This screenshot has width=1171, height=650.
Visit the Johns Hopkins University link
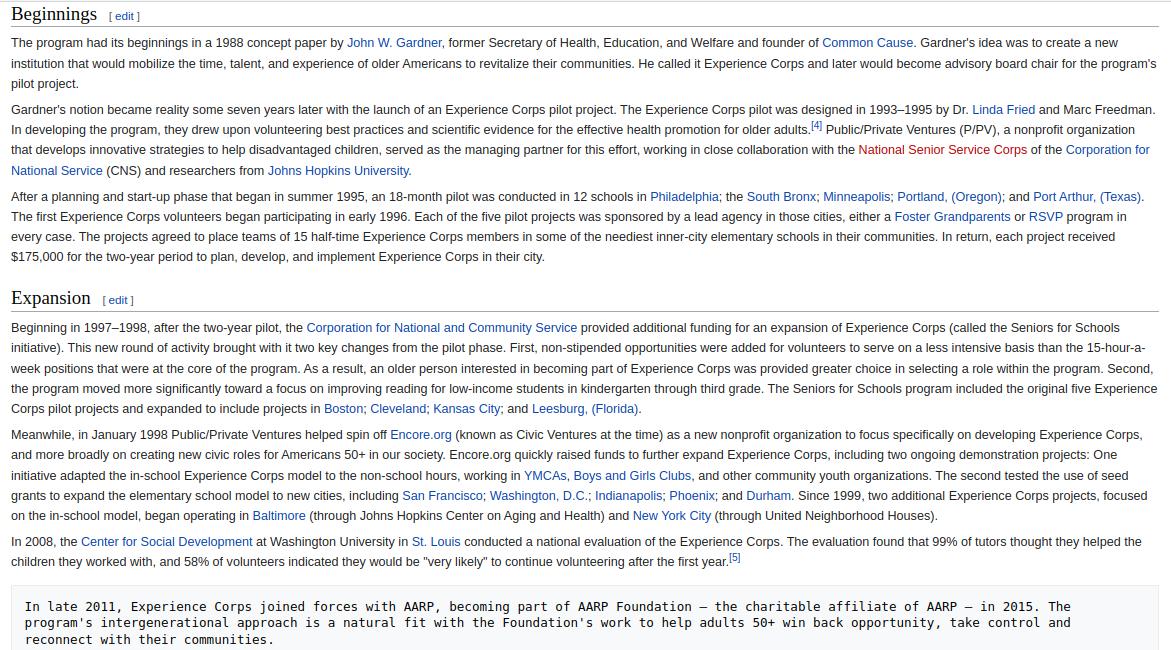coord(338,170)
